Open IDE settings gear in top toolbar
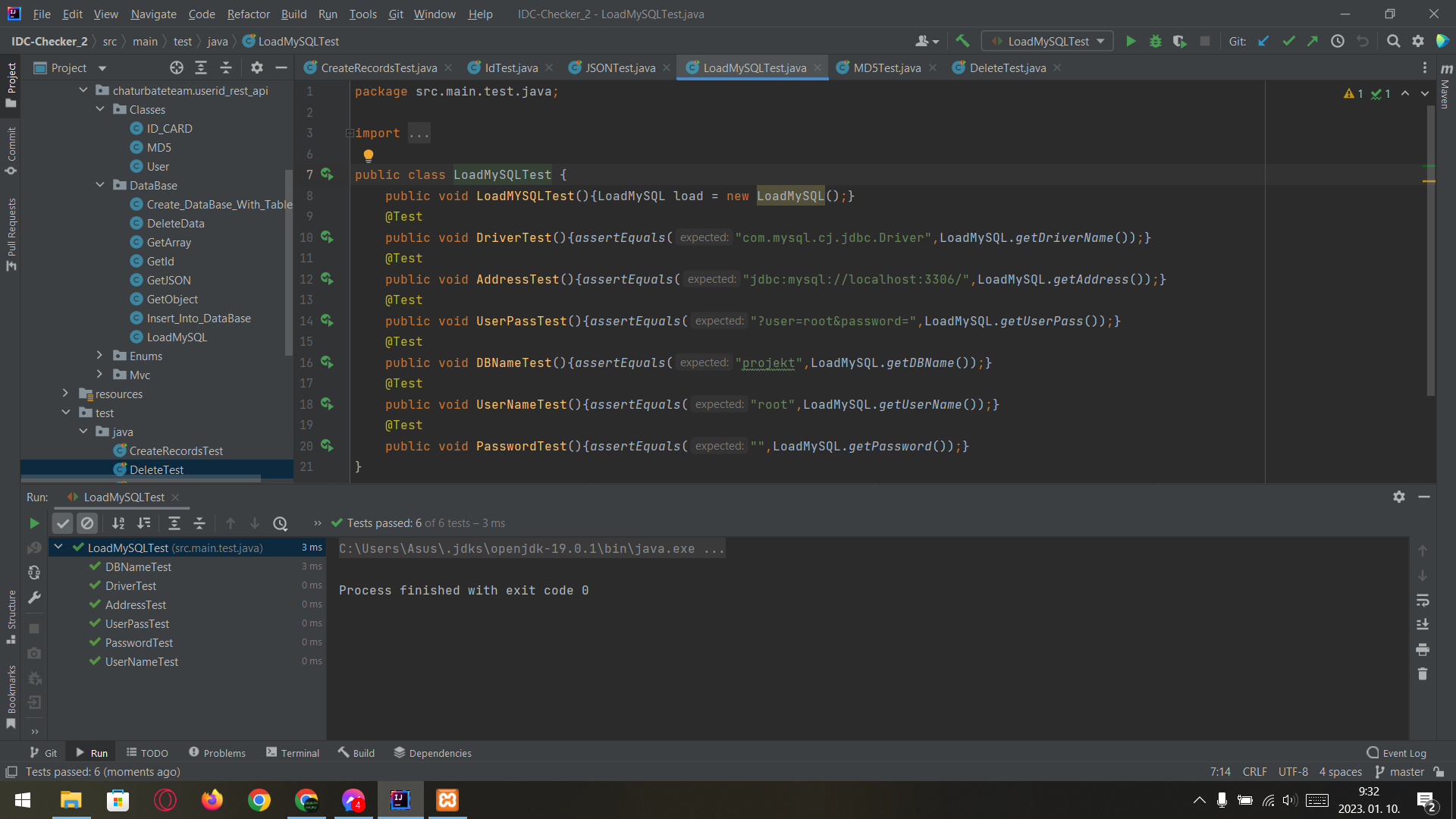1456x819 pixels. click(x=1418, y=42)
